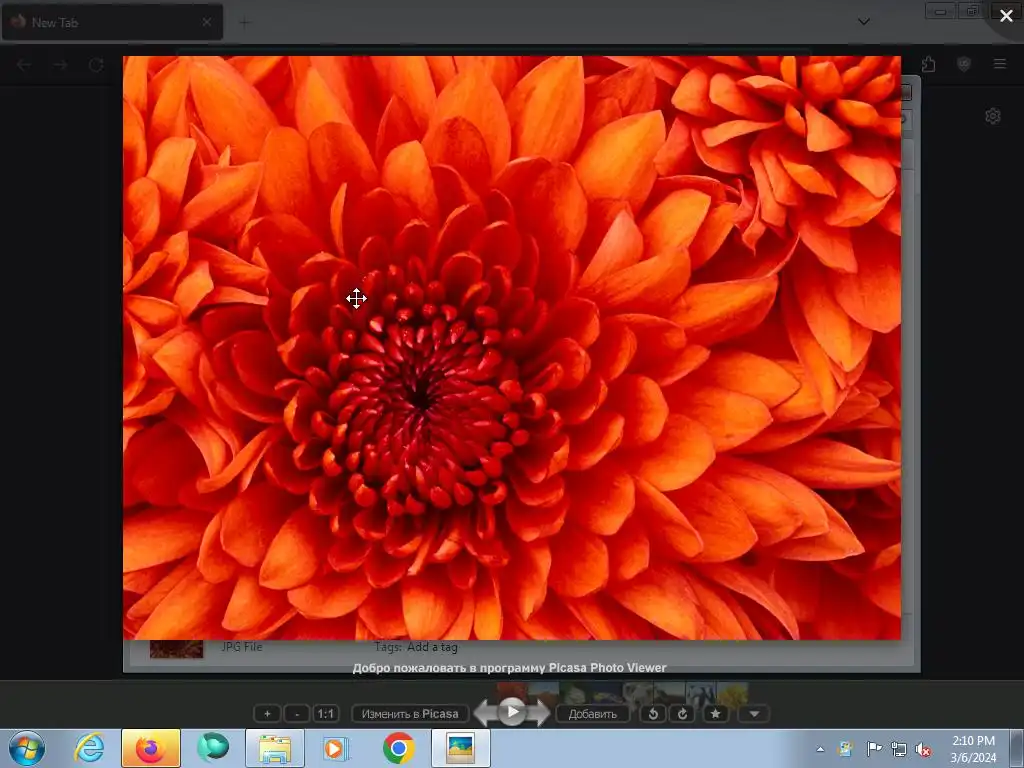This screenshot has height=768, width=1024.
Task: Show hidden system tray icons
Action: coord(820,749)
